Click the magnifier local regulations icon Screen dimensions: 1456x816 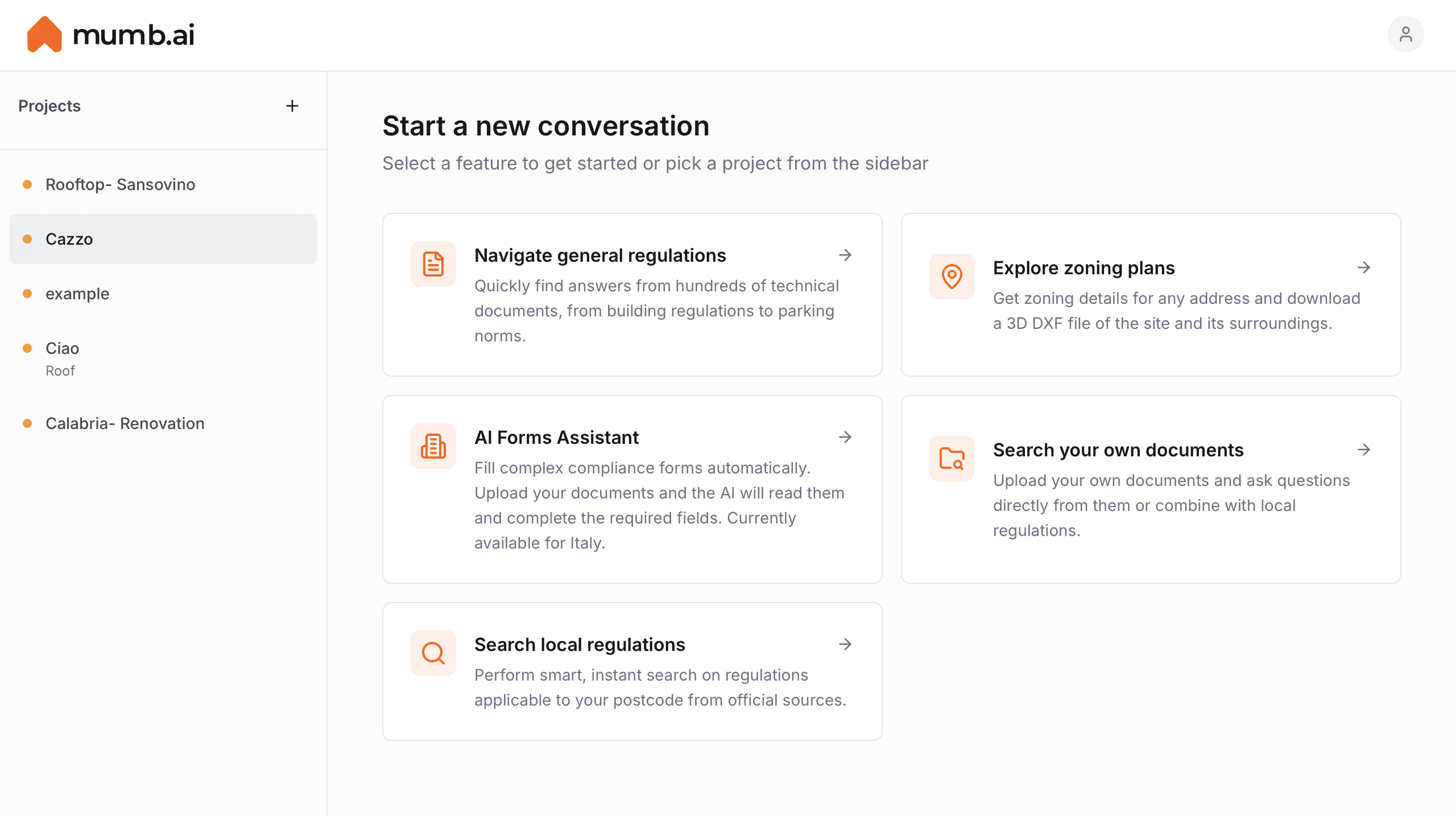[x=433, y=653]
